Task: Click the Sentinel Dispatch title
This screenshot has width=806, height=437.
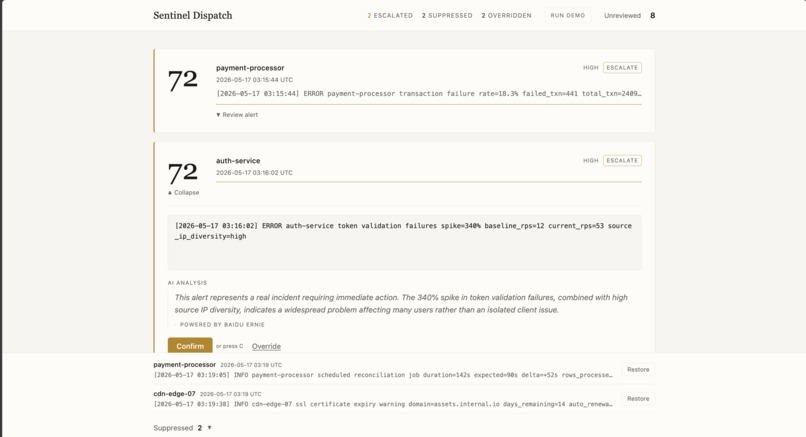Action: 193,15
